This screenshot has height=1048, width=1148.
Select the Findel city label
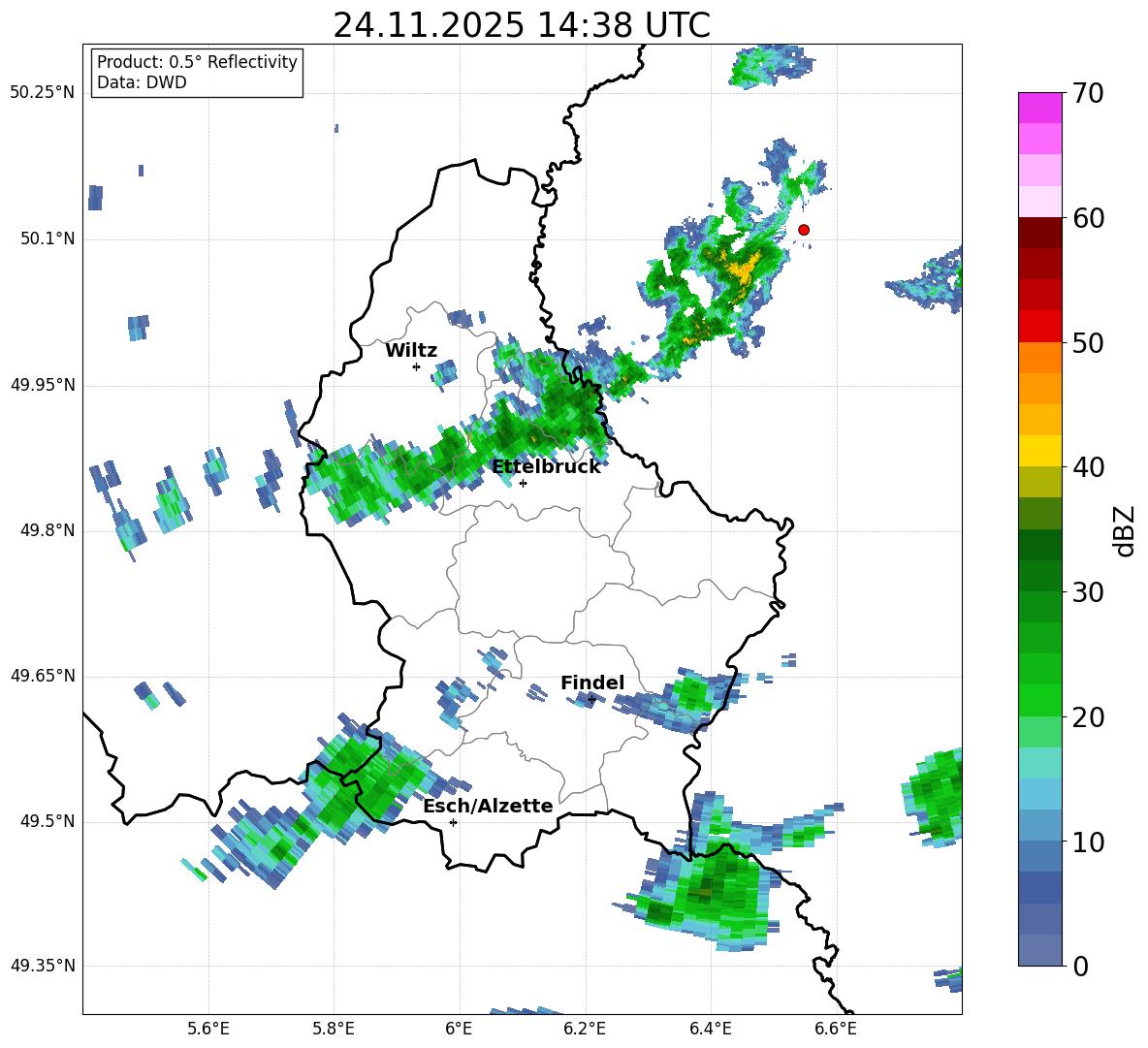point(592,683)
